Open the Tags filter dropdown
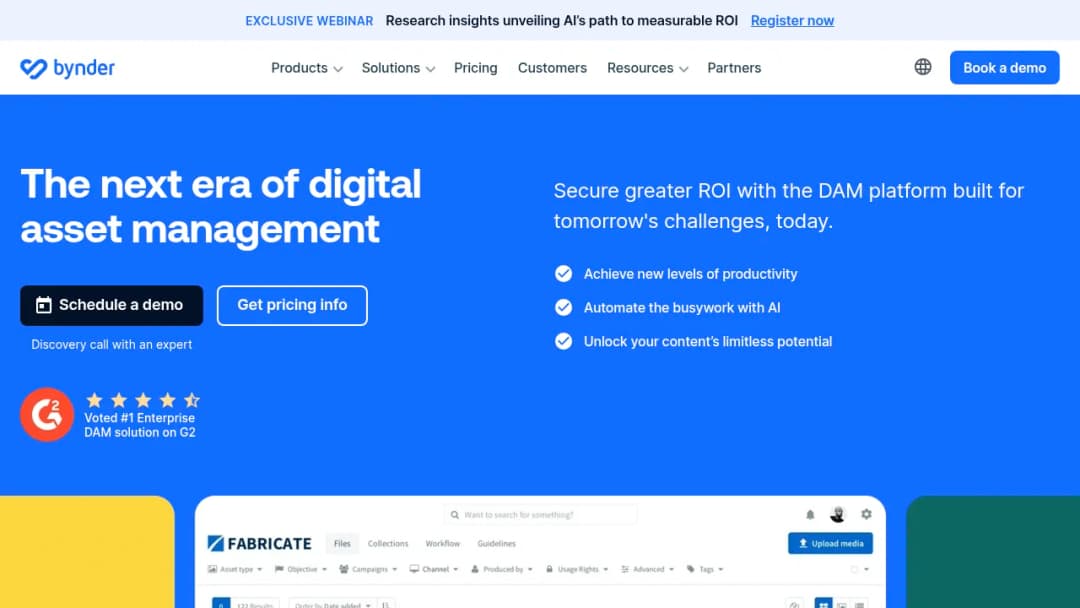 pos(705,569)
